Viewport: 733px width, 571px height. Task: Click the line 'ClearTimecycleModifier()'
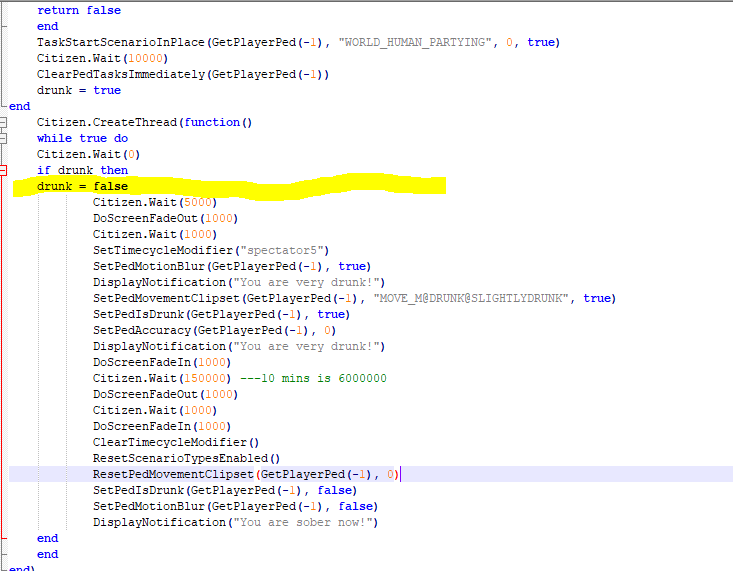pyautogui.click(x=176, y=442)
